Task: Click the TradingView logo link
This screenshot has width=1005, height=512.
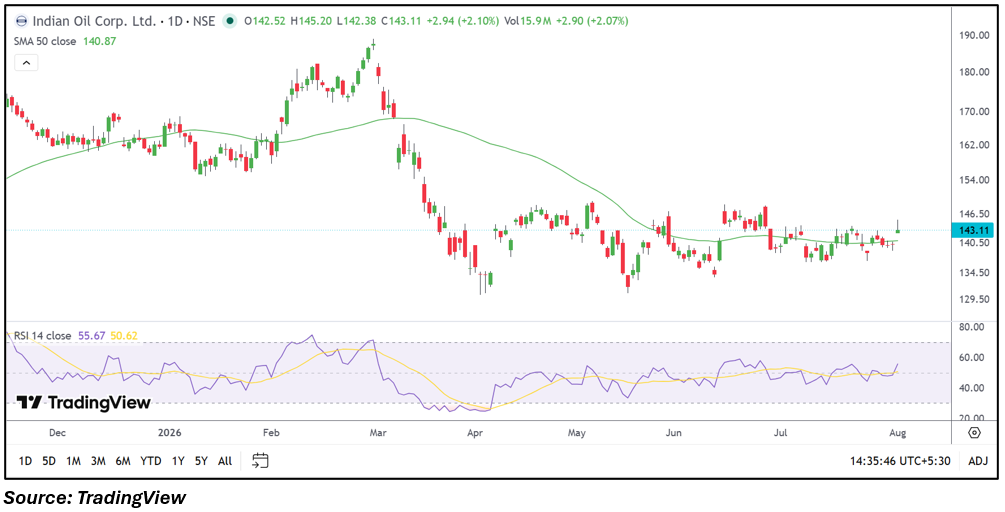Action: coord(84,402)
